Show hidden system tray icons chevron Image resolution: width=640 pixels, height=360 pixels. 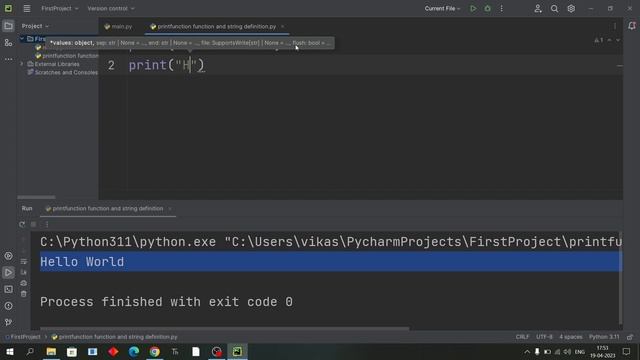pos(527,352)
